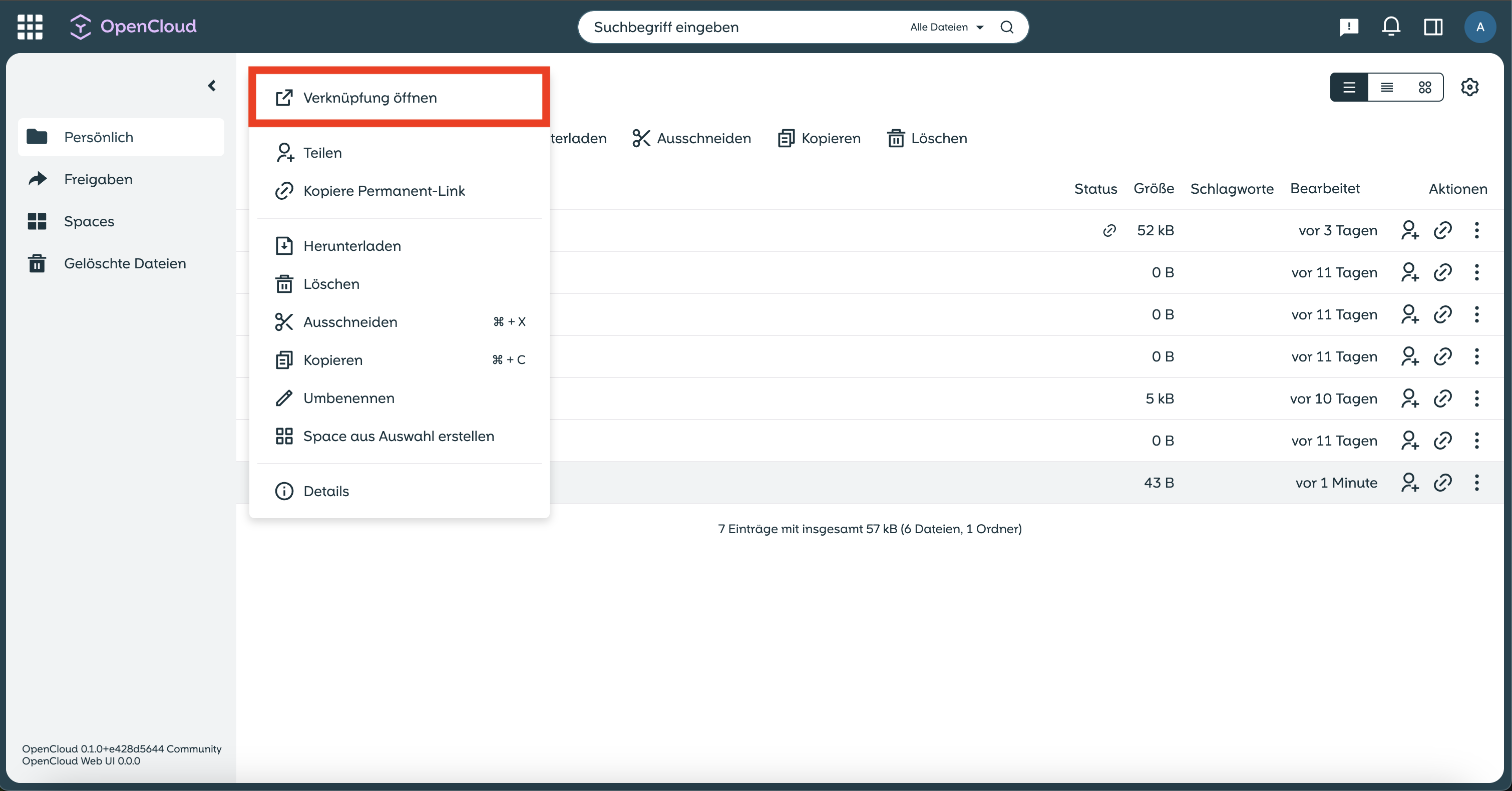The height and width of the screenshot is (791, 1512).
Task: Copy link of the 43 B row
Action: [x=1442, y=483]
